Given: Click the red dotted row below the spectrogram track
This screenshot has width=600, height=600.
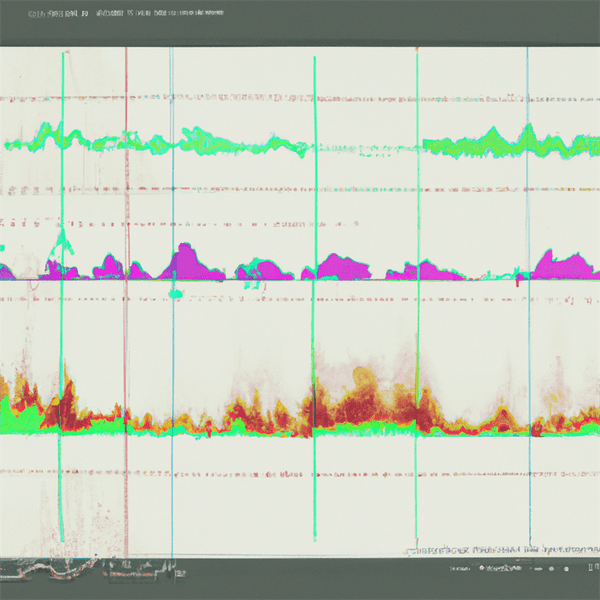Looking at the screenshot, I should pos(300,470).
